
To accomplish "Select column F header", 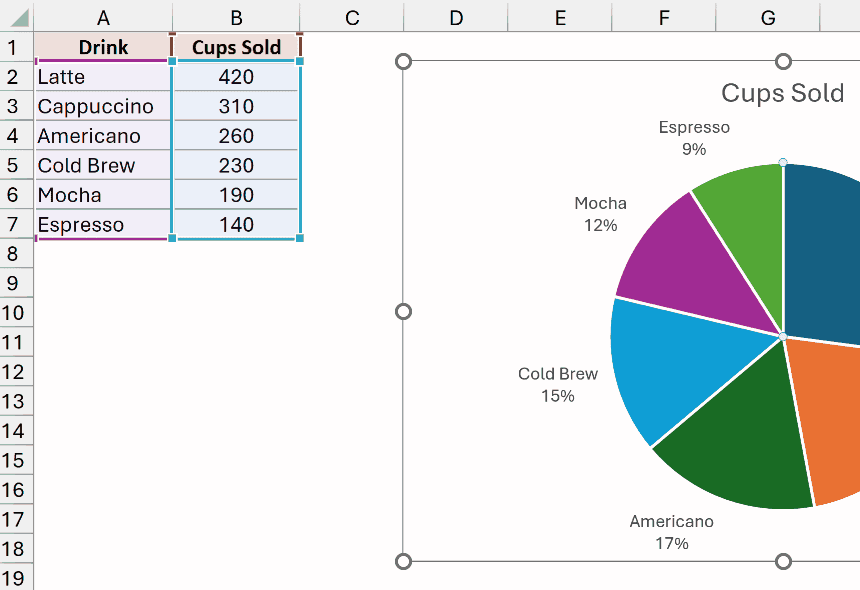I will (664, 18).
